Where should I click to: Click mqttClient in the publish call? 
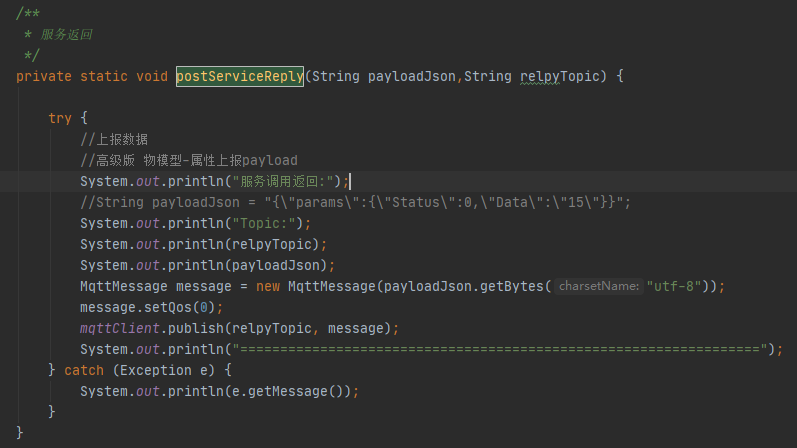(119, 328)
